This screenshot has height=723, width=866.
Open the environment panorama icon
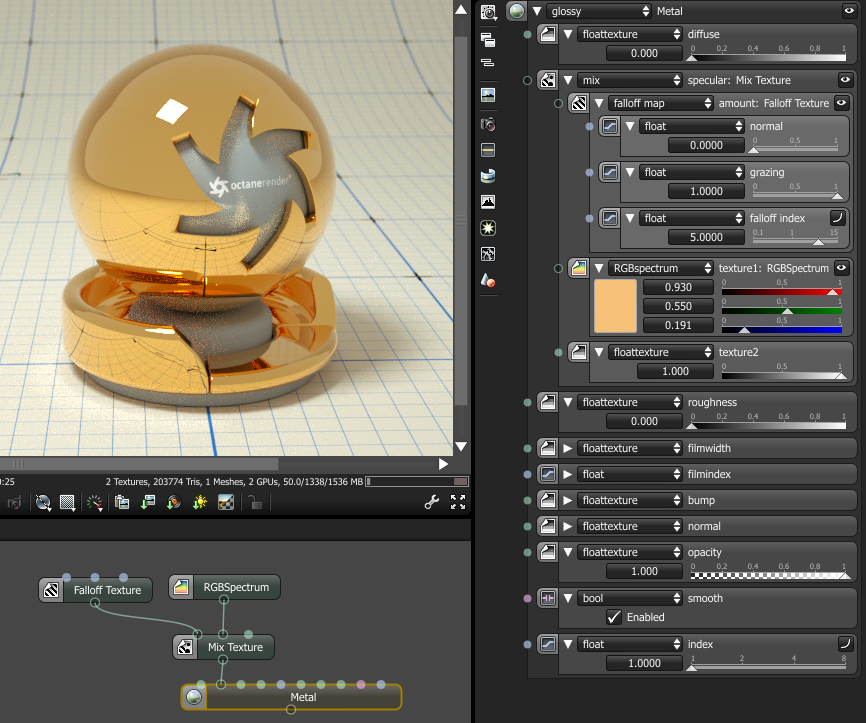pyautogui.click(x=488, y=176)
